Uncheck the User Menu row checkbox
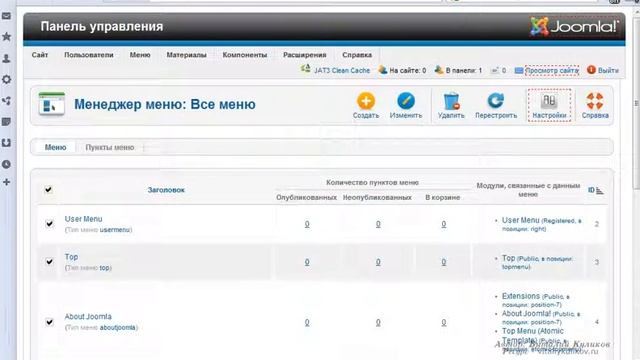The width and height of the screenshot is (640, 360). coord(49,224)
